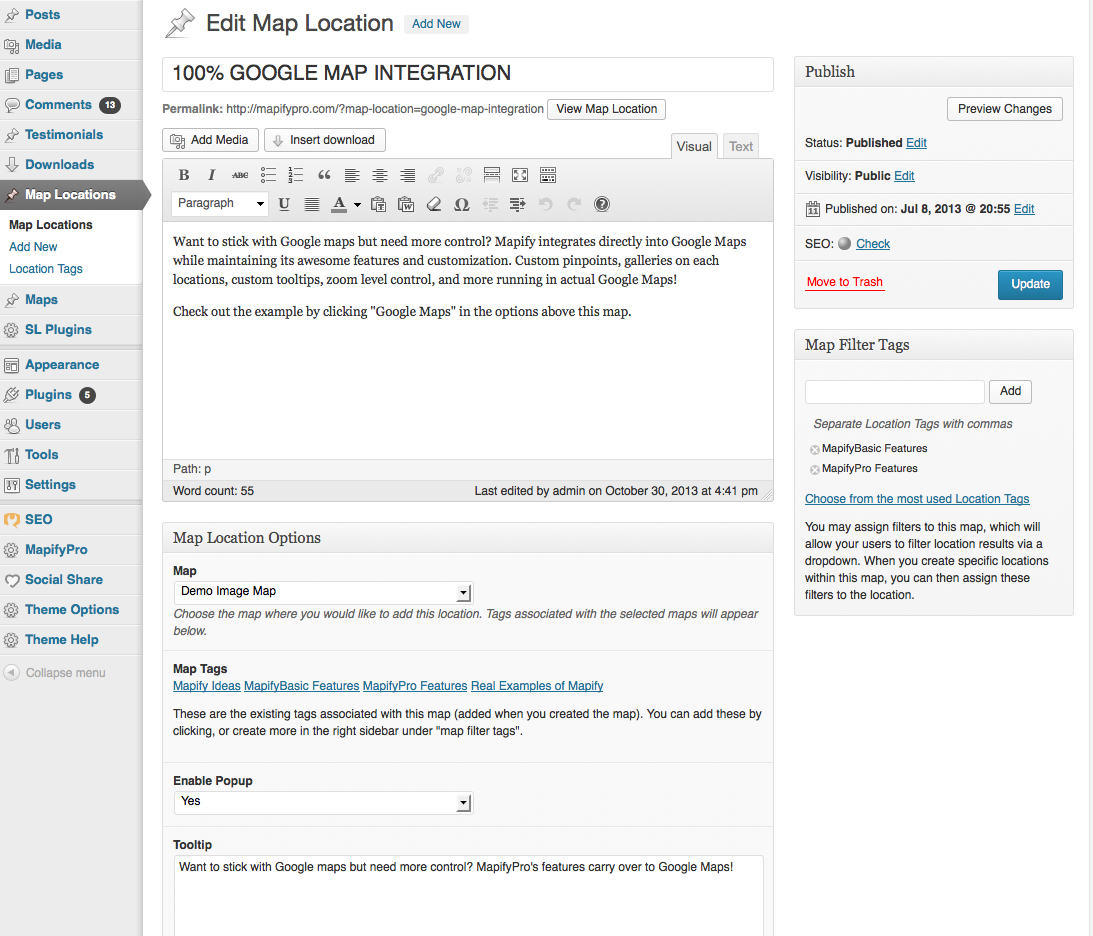Toggle distraction-free fullscreen mode
Viewport: 1093px width, 936px height.
click(520, 175)
